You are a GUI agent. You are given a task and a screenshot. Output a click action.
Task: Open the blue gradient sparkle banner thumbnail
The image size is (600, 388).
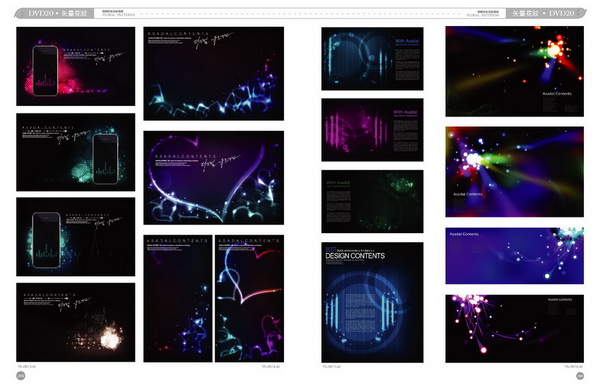(515, 256)
